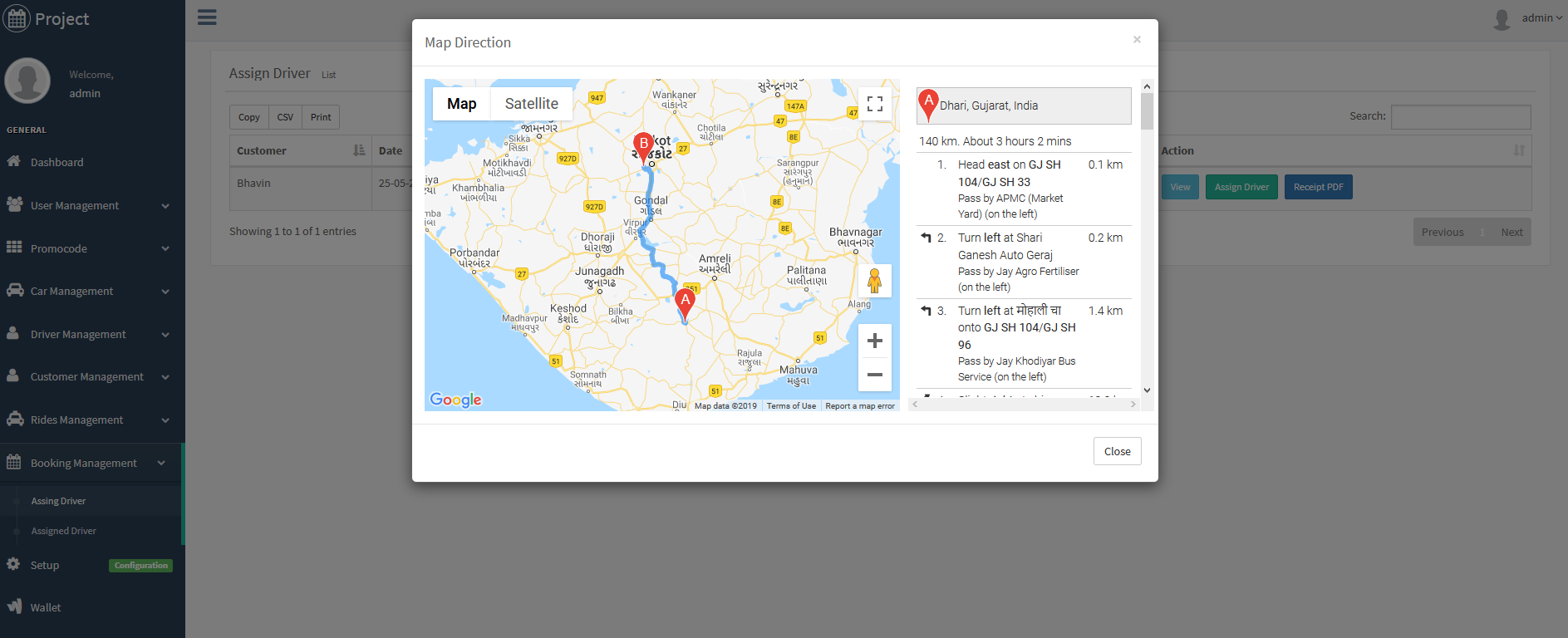The width and height of the screenshot is (1568, 638).
Task: Click the Copy export button
Action: (x=249, y=117)
